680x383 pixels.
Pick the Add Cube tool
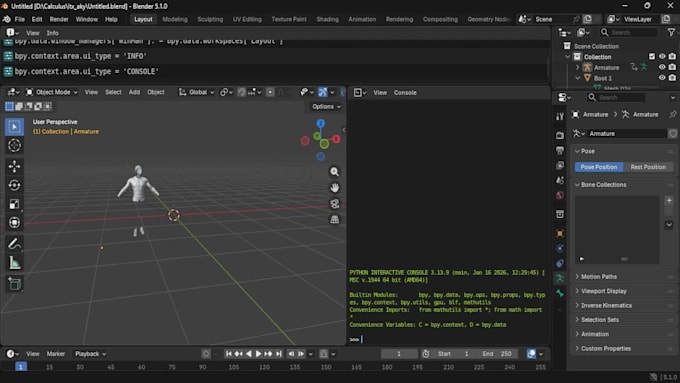coord(14,284)
